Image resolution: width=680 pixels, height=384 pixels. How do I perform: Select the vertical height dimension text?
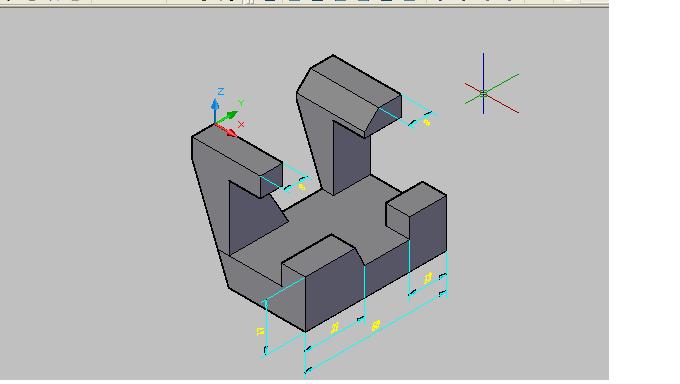point(260,331)
